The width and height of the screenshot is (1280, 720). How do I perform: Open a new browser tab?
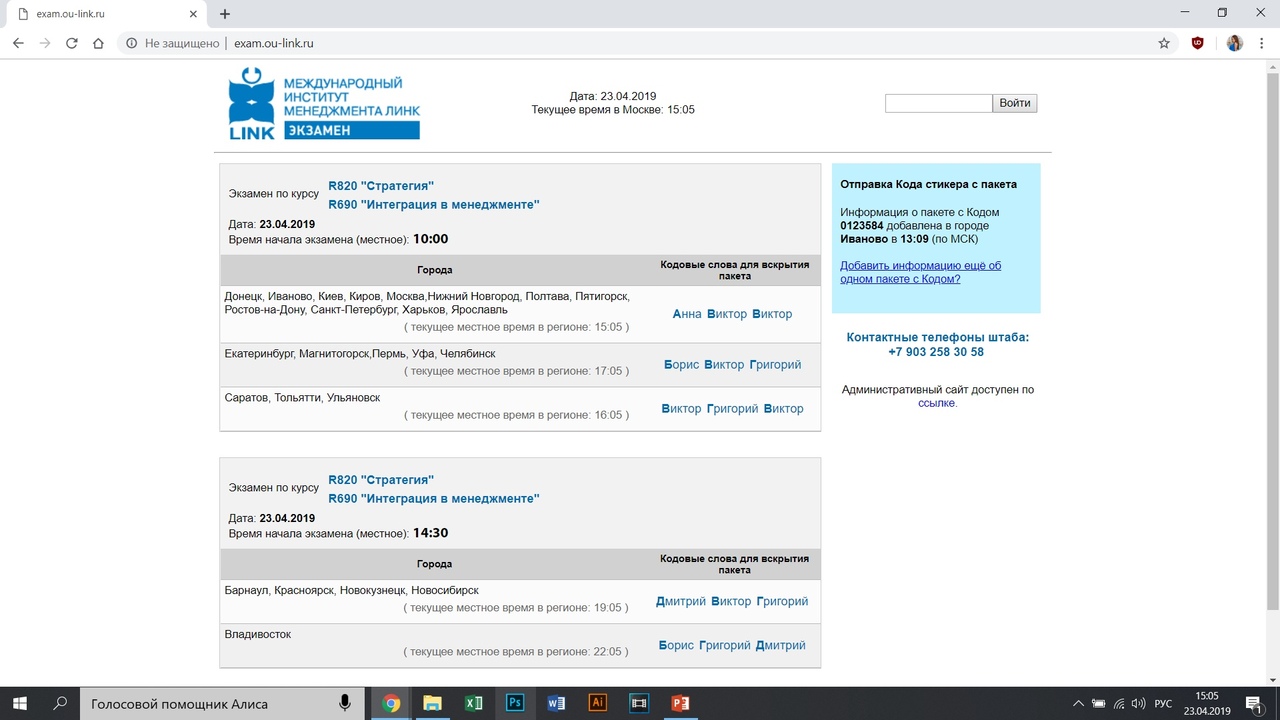click(x=225, y=14)
